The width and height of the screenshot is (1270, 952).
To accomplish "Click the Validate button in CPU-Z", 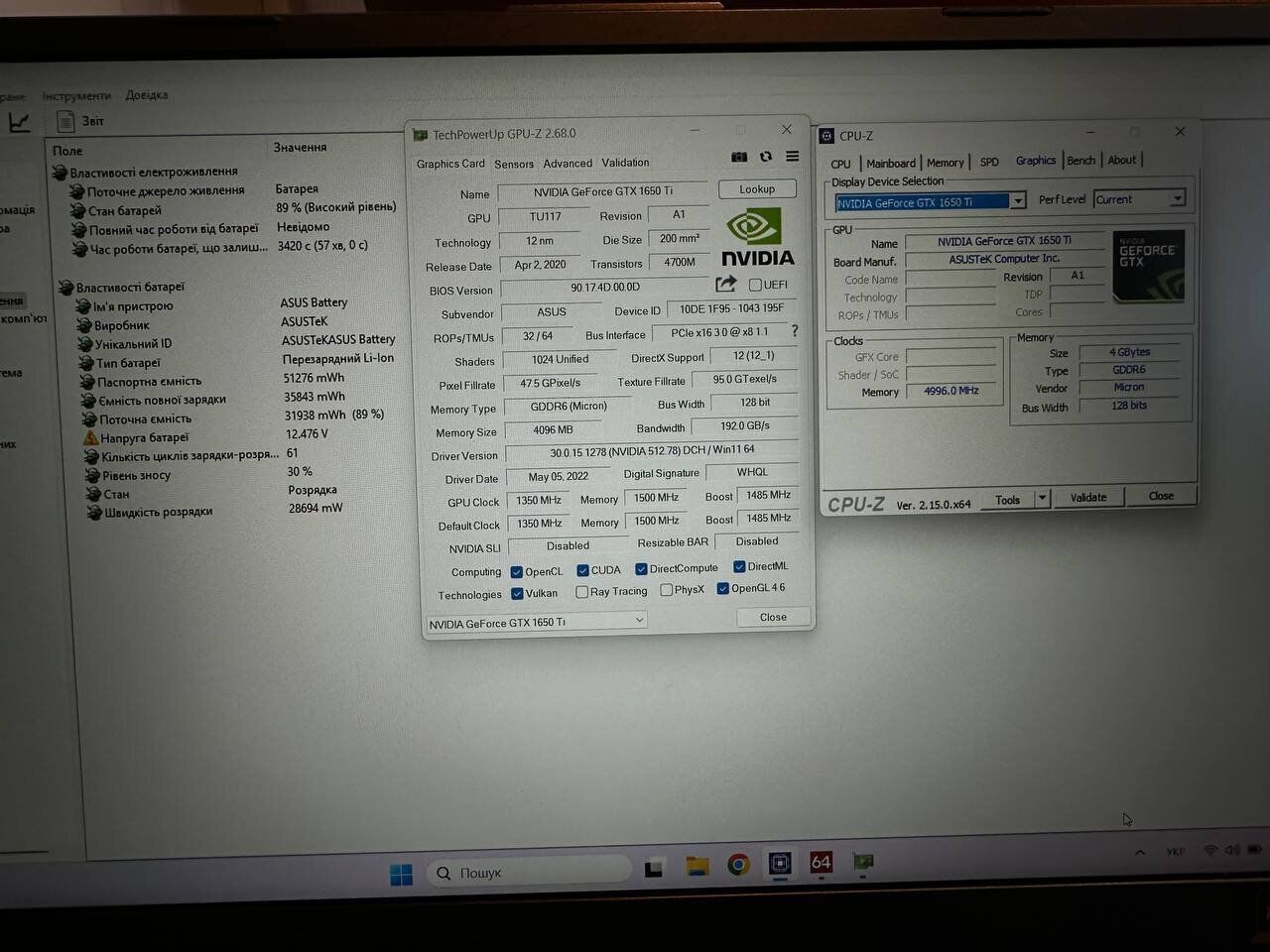I will coord(1088,497).
